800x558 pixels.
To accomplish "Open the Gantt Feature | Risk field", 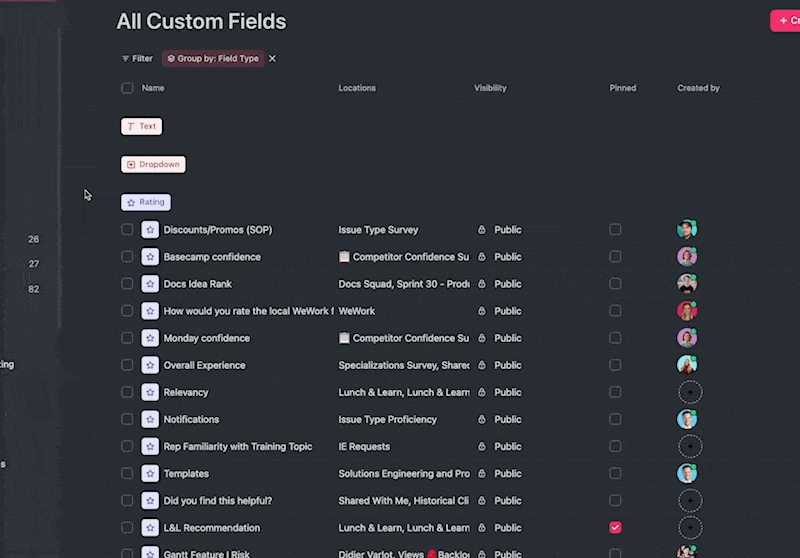I will click(207, 554).
